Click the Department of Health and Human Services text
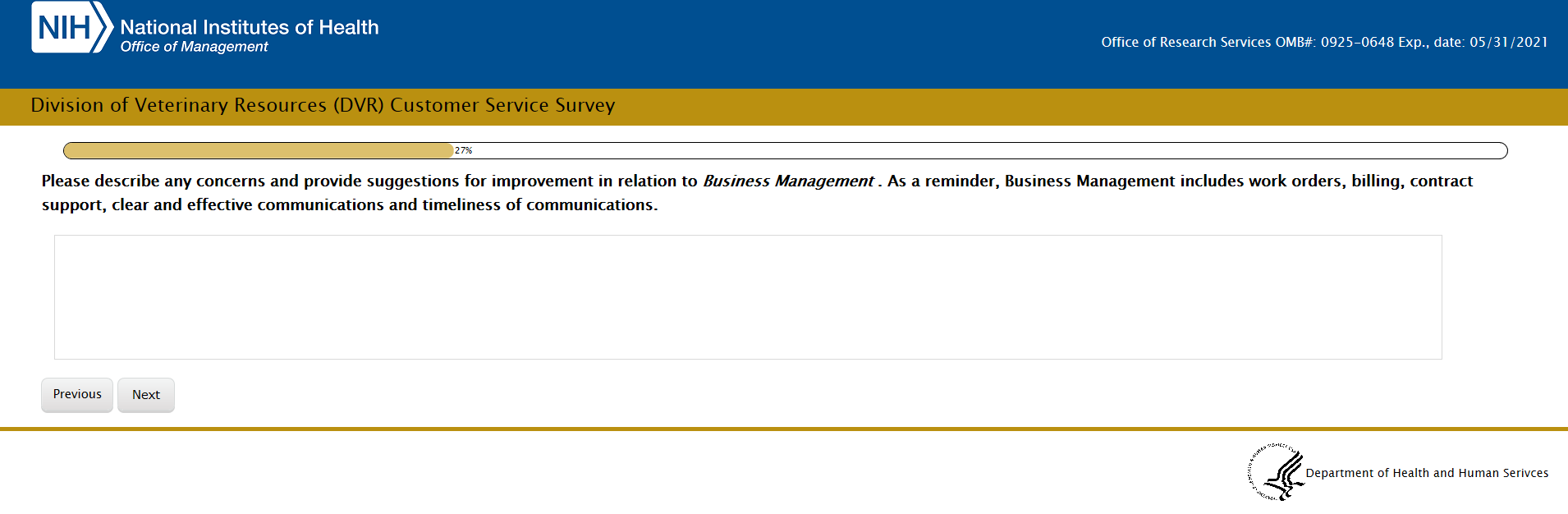Image resolution: width=1568 pixels, height=514 pixels. click(1427, 473)
